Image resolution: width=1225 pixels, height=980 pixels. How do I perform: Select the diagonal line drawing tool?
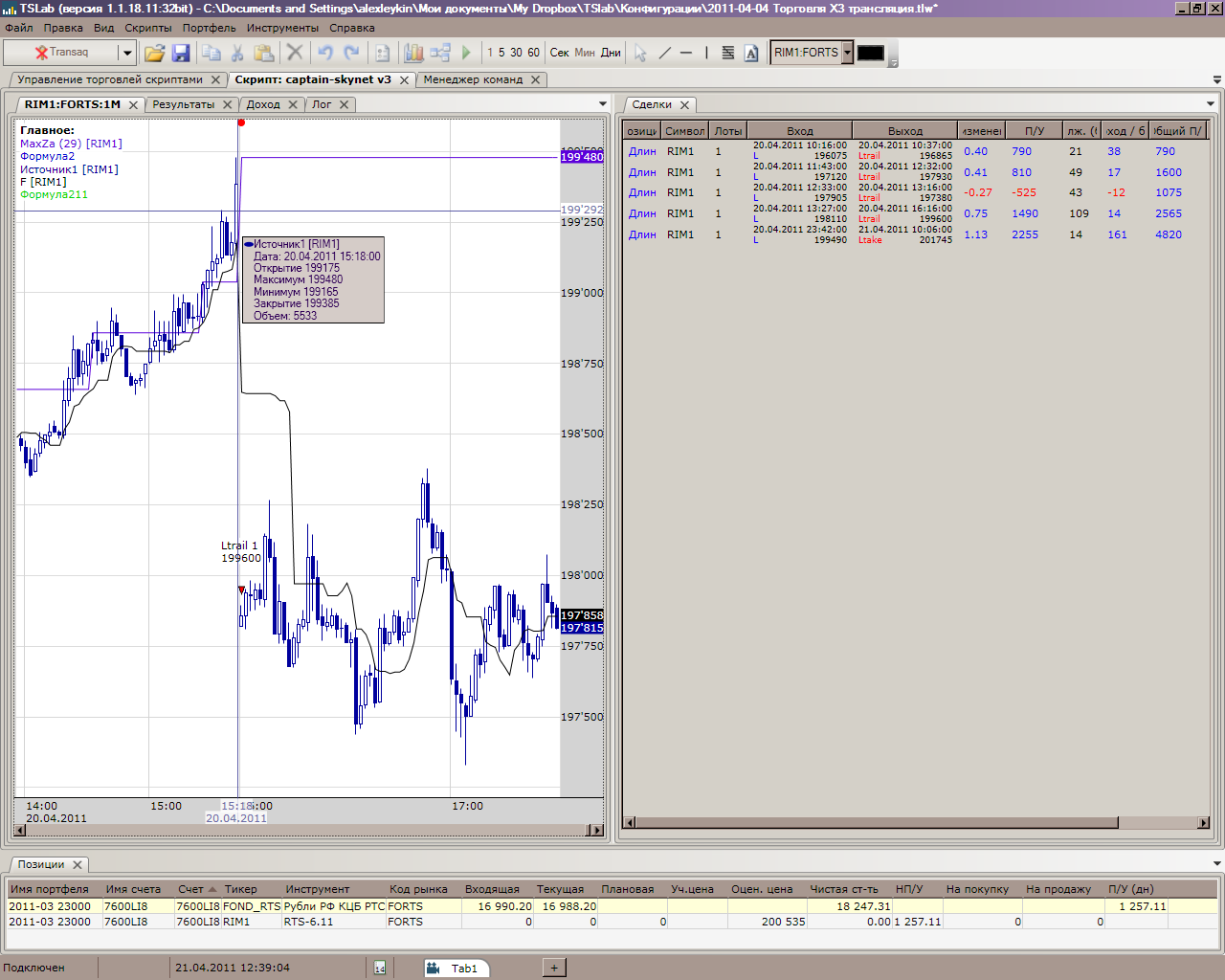665,53
